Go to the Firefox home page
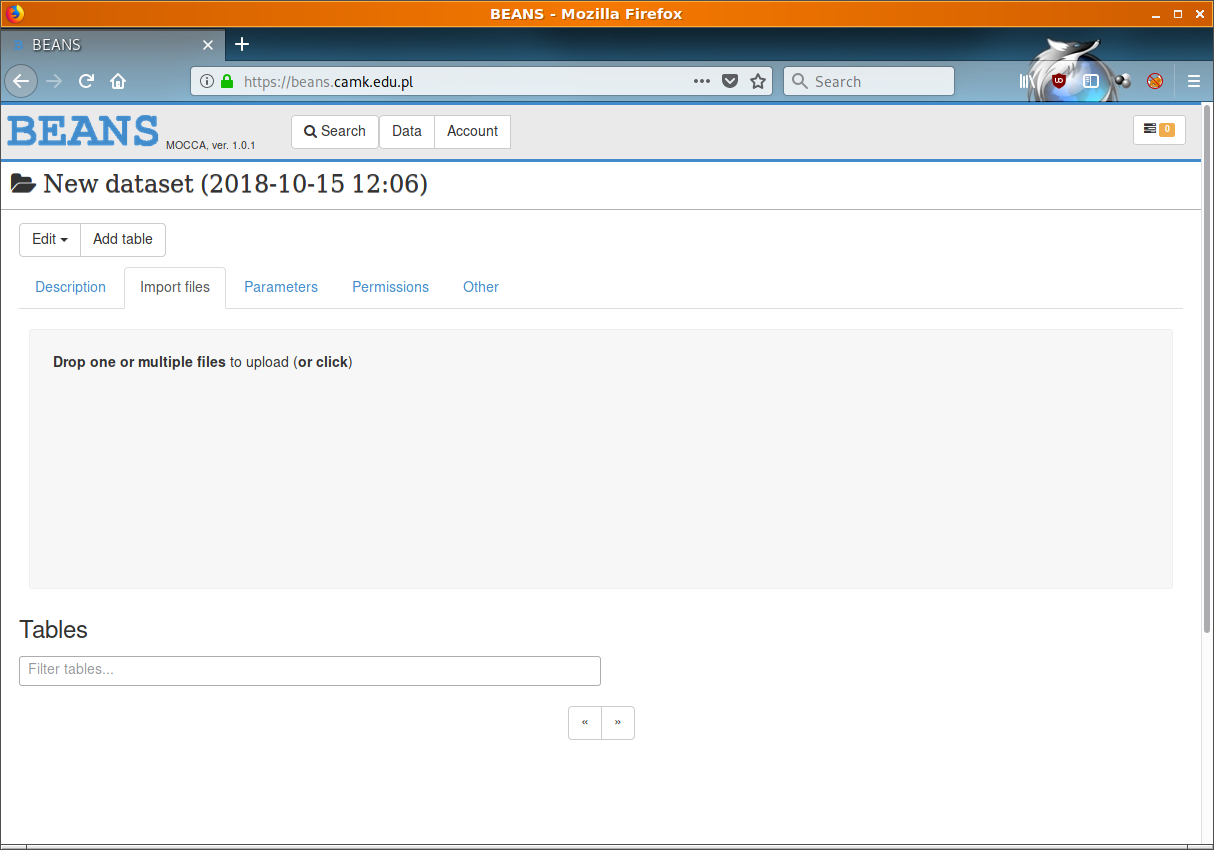The height and width of the screenshot is (850, 1214). click(118, 81)
